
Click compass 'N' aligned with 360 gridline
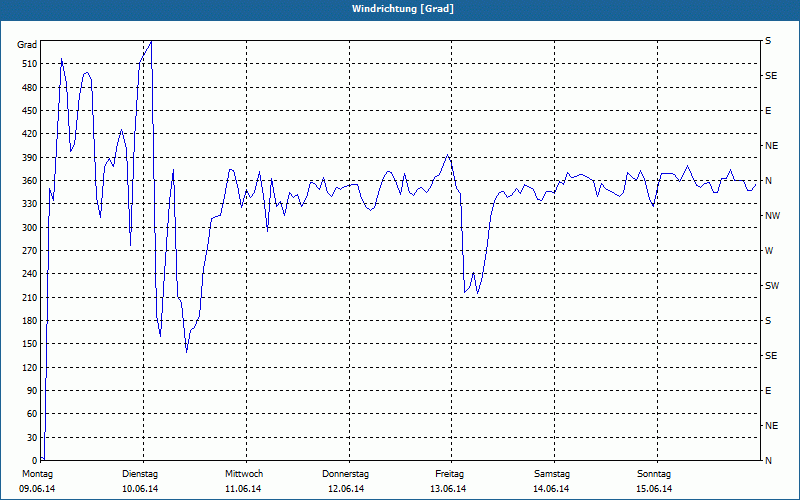pyautogui.click(x=768, y=181)
